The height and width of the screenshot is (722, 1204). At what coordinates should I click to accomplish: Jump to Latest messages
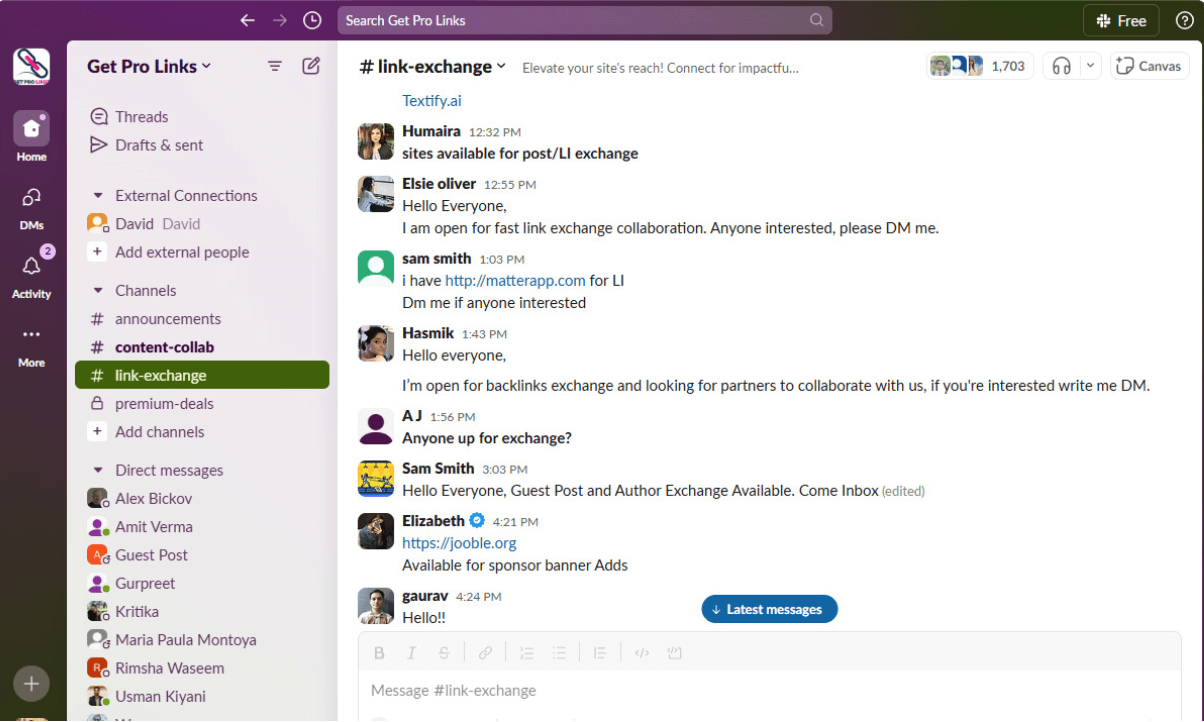coord(769,609)
